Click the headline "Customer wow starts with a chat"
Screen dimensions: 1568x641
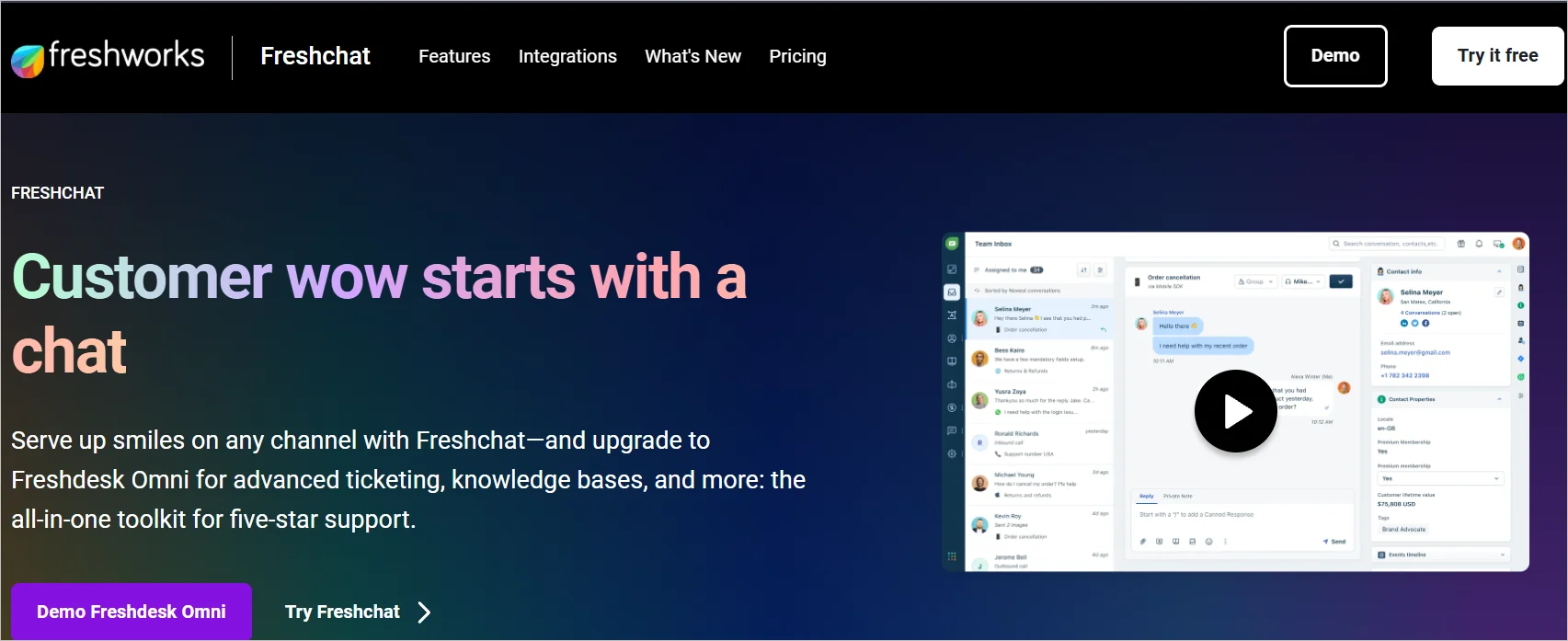coord(379,314)
